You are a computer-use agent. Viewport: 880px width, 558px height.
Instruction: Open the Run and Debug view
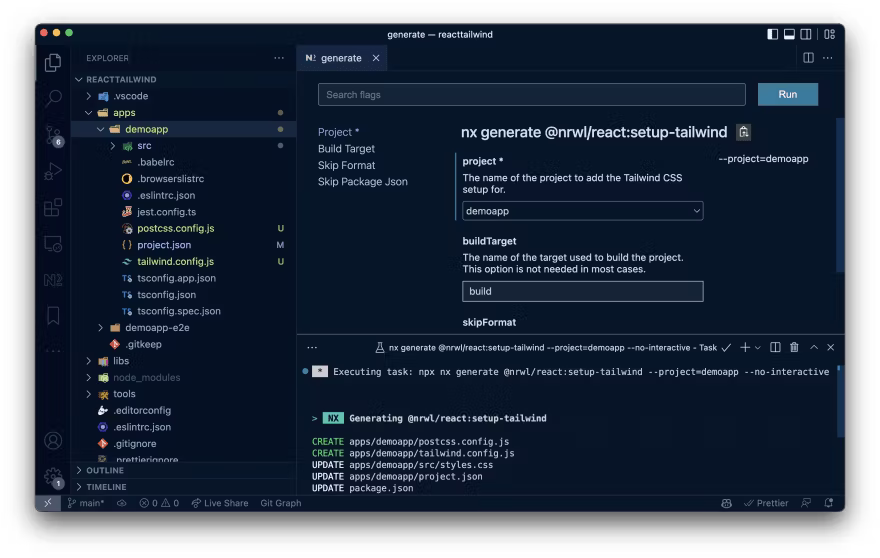click(53, 171)
